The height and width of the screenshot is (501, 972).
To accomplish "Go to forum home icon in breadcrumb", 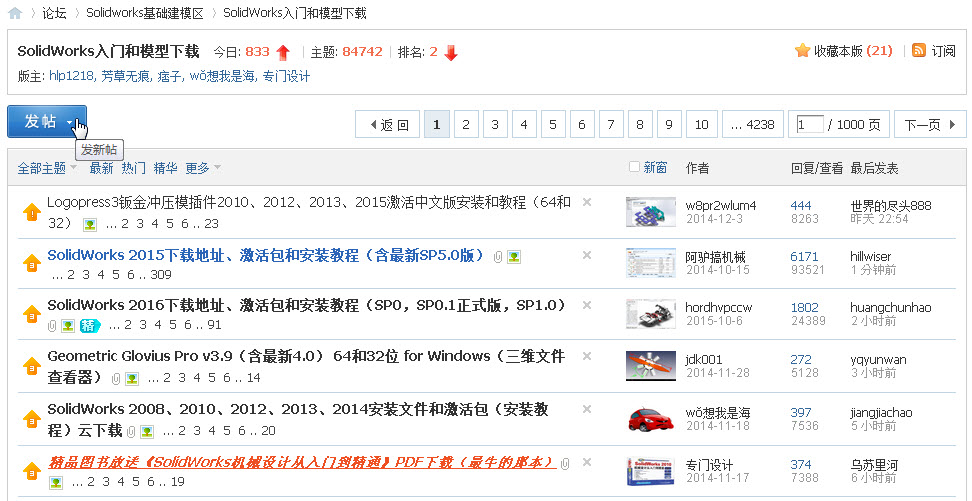I will (15, 13).
